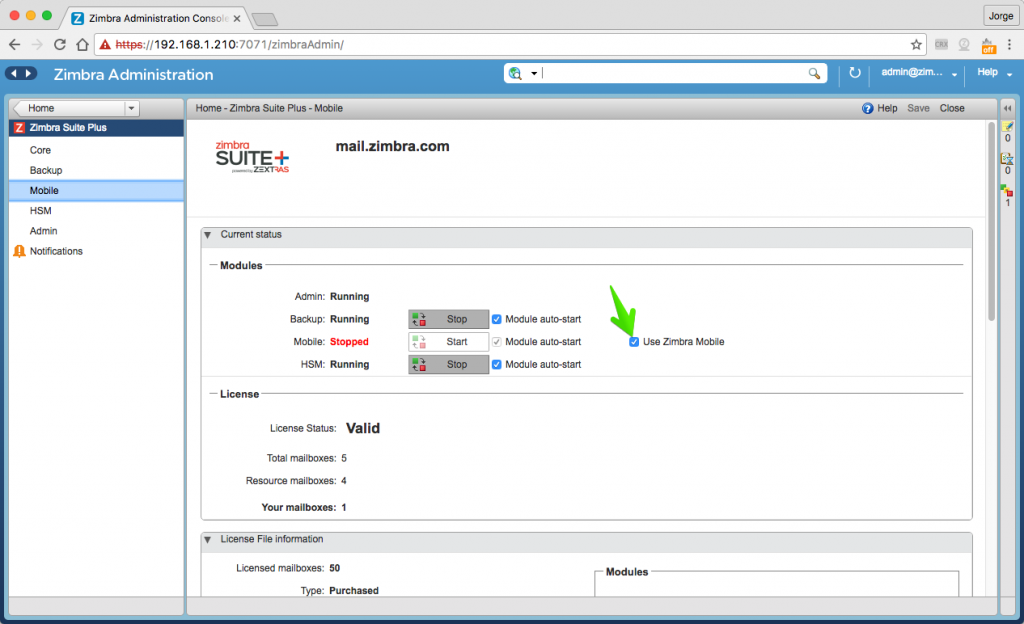Select Mobile in the sidebar
1024x624 pixels.
pyautogui.click(x=97, y=191)
